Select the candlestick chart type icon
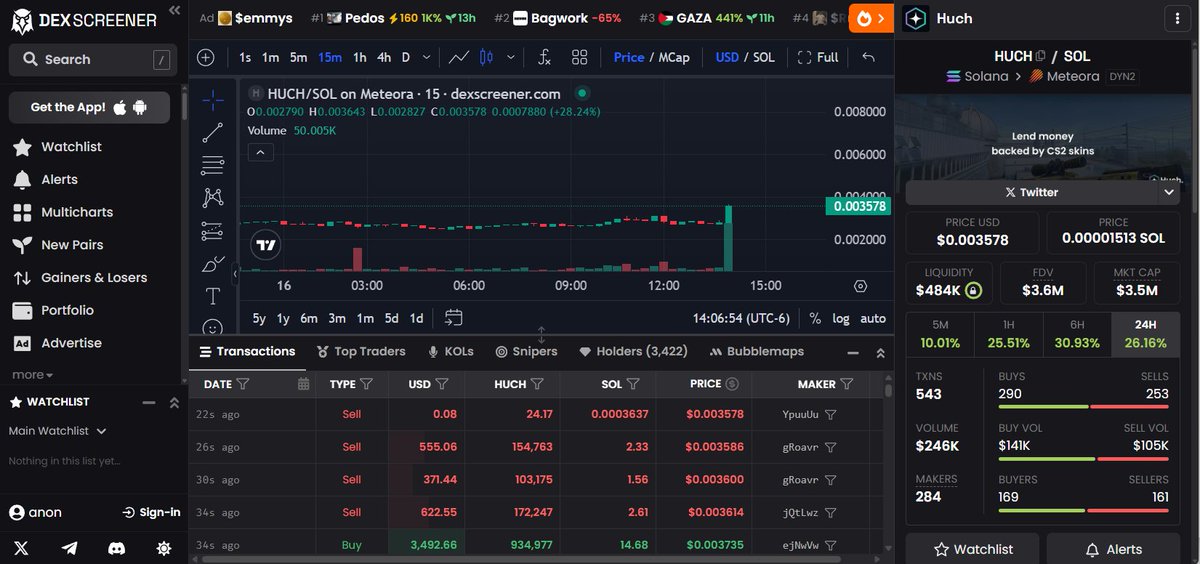The image size is (1200, 564). click(x=486, y=57)
